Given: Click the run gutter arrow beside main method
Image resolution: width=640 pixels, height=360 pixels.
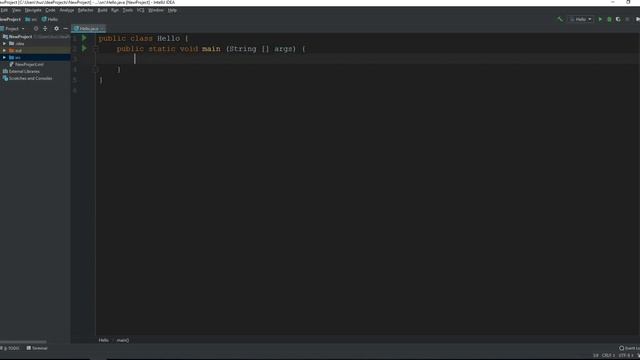Looking at the screenshot, I should pos(84,49).
